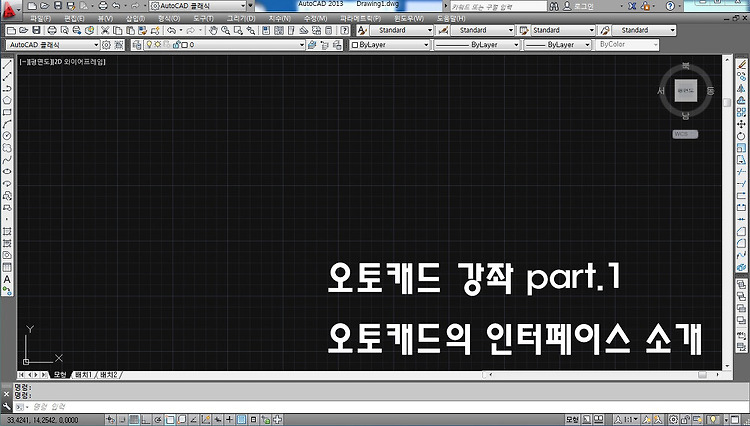Toggle Grid Display in status bar
Screen dimensions: 750x426
[x=134, y=420]
